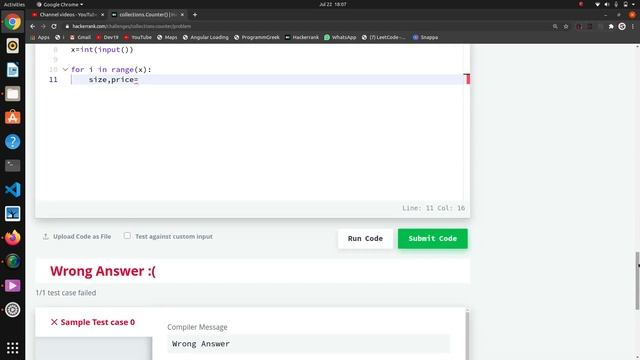Viewport: 640px width, 360px height.
Task: Open LibreOffice Writer from the dock
Action: click(x=12, y=70)
